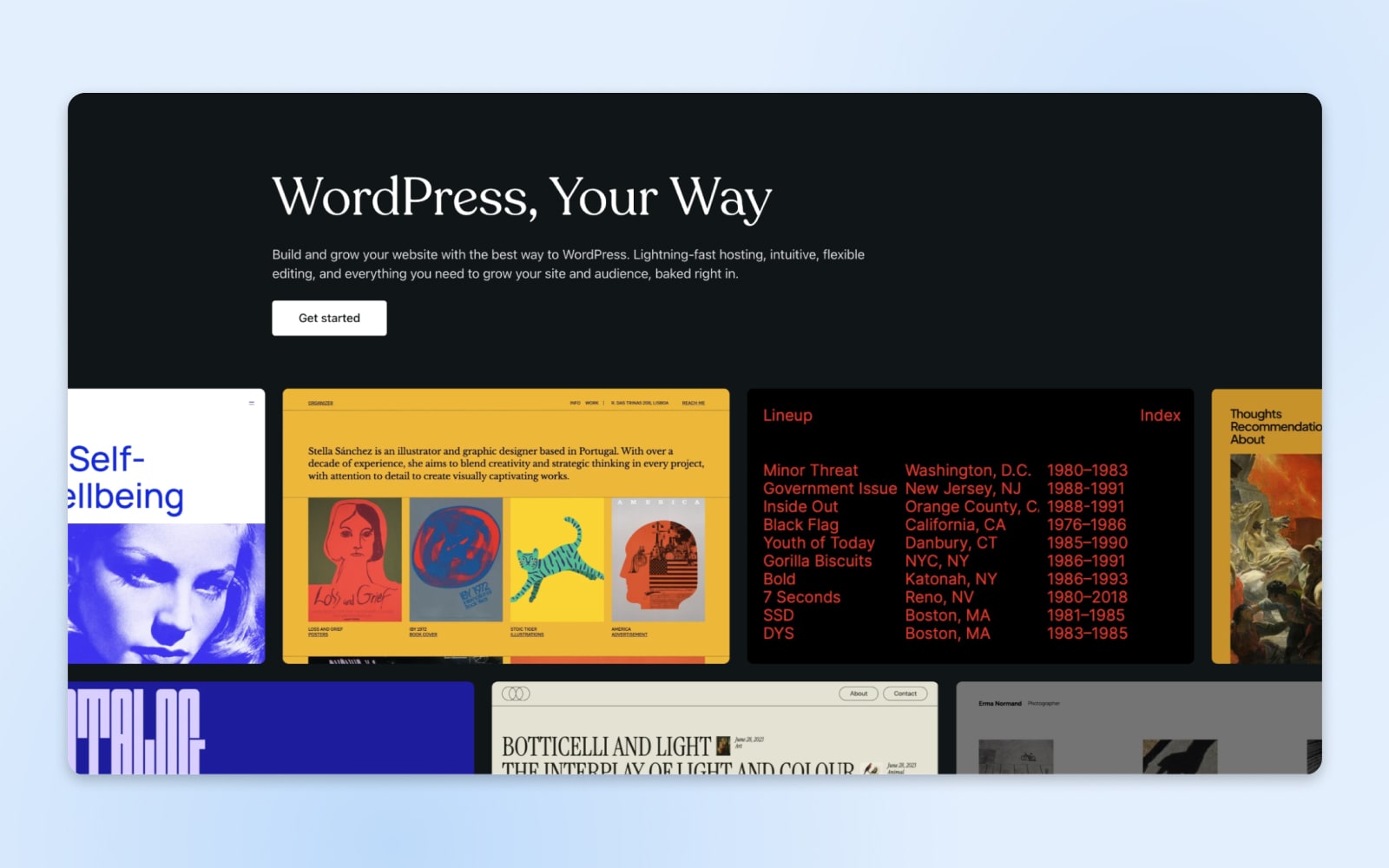Image resolution: width=1389 pixels, height=868 pixels.
Task: Click the Contact button on the Botticelli site
Action: (x=905, y=694)
